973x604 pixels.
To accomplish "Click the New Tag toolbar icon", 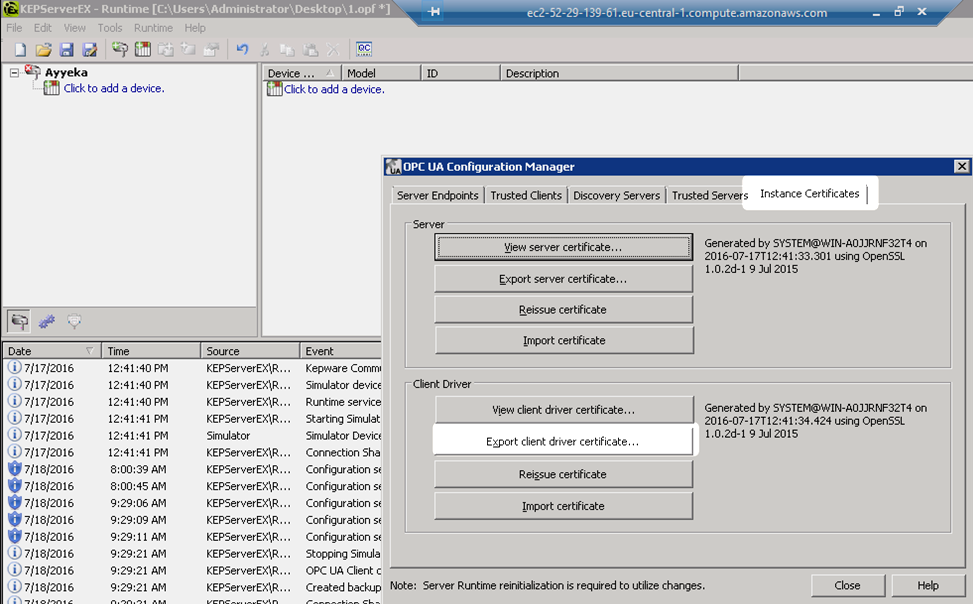I will pos(189,49).
